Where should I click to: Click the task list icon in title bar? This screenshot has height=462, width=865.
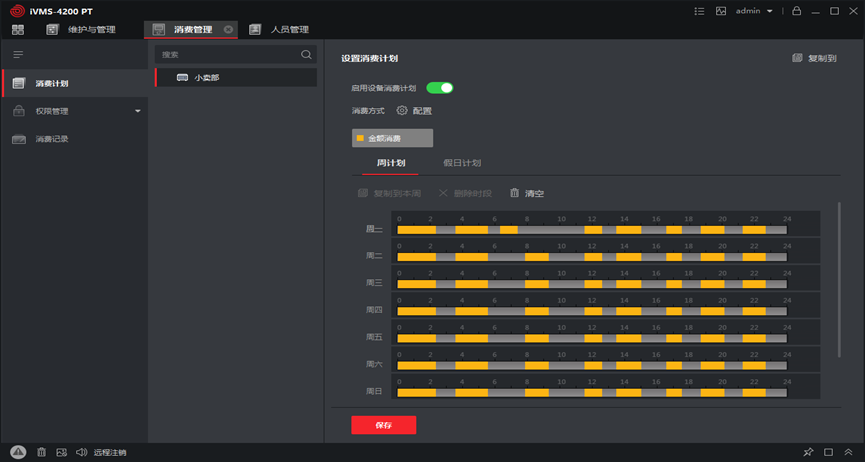click(700, 10)
